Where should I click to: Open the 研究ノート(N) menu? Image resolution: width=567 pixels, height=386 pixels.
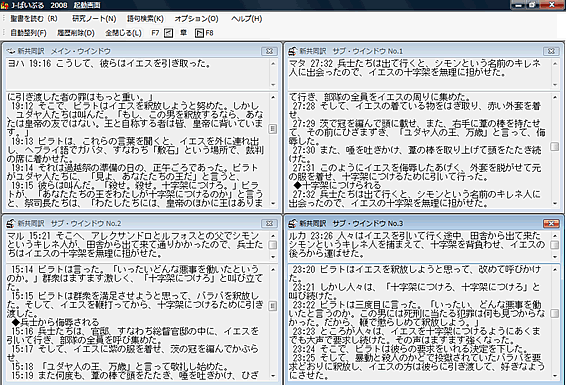(94, 18)
